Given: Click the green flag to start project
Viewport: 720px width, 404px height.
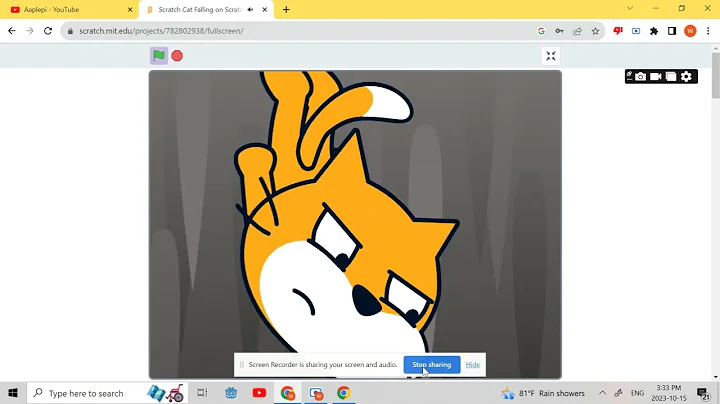Looking at the screenshot, I should pyautogui.click(x=159, y=56).
